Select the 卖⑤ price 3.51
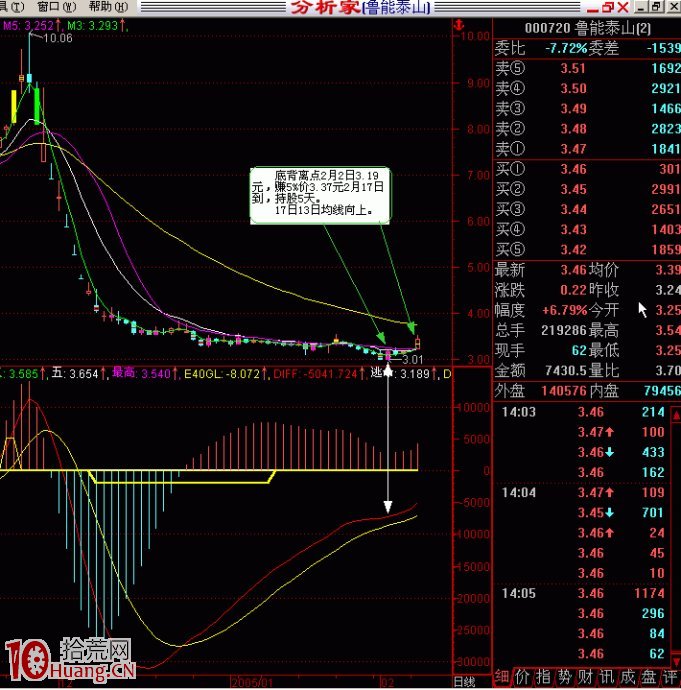Viewport: 681px width, 690px height. tap(573, 68)
